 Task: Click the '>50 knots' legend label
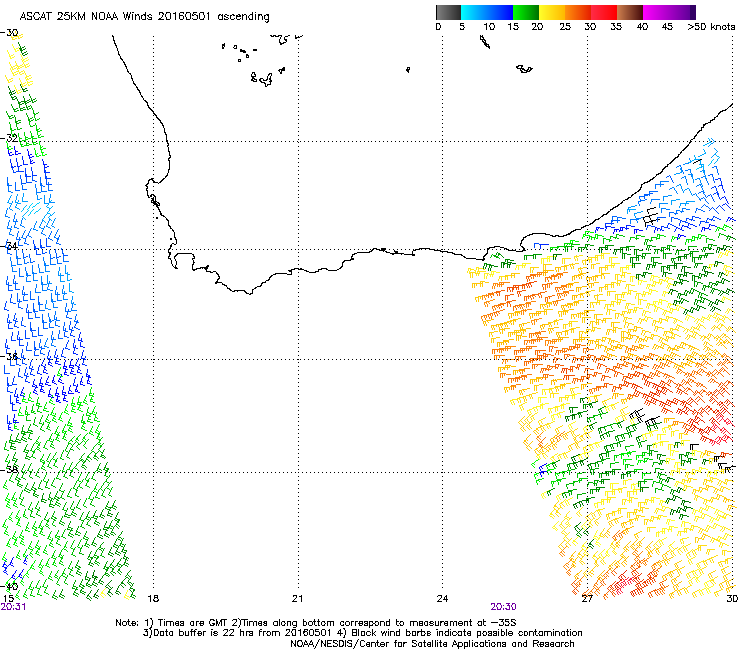711,27
